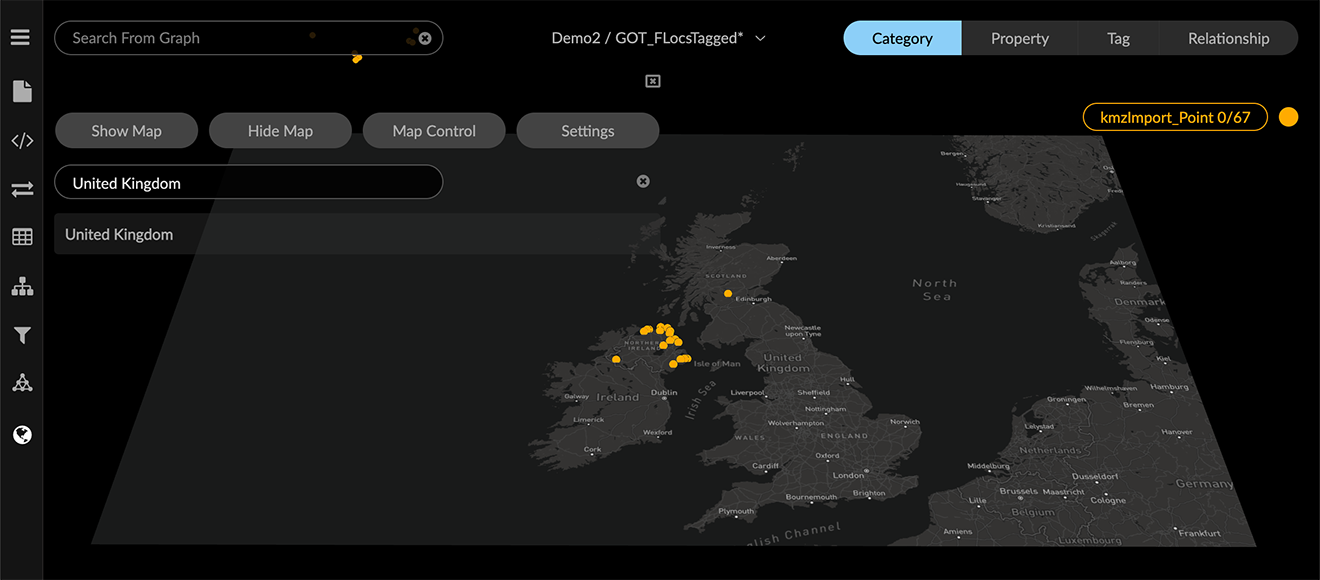Clear the Search From Graph field
This screenshot has width=1320, height=580.
424,38
